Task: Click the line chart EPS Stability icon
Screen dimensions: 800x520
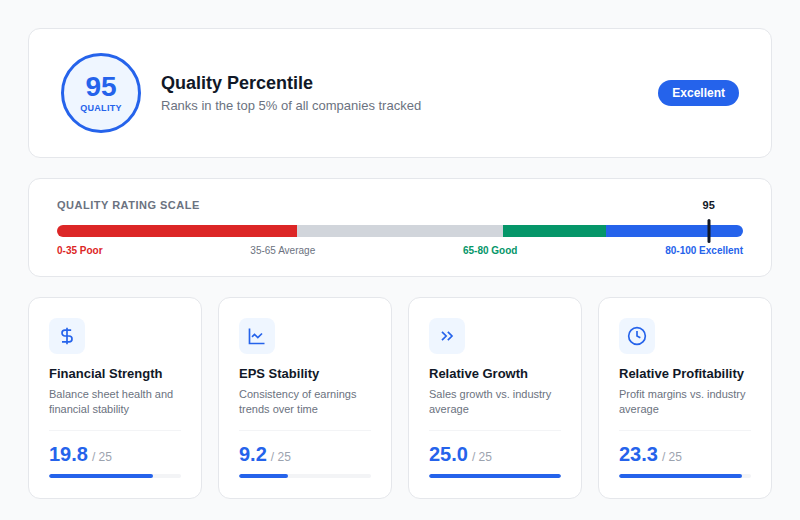Action: tap(257, 336)
